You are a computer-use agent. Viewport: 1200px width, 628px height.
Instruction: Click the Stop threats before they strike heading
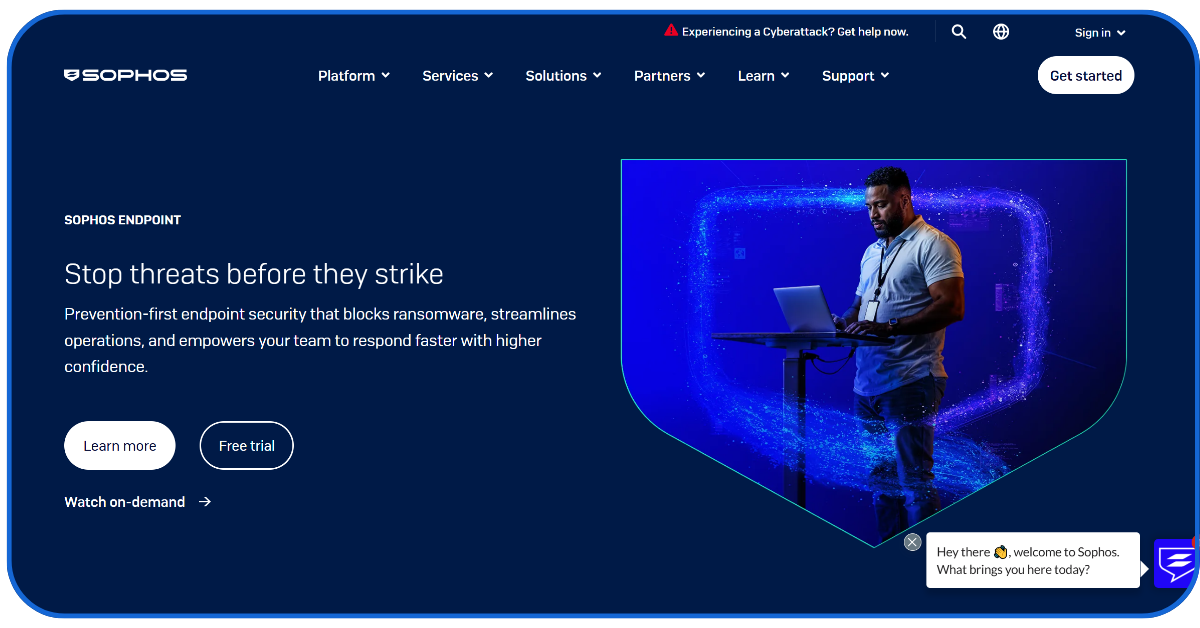coord(254,274)
